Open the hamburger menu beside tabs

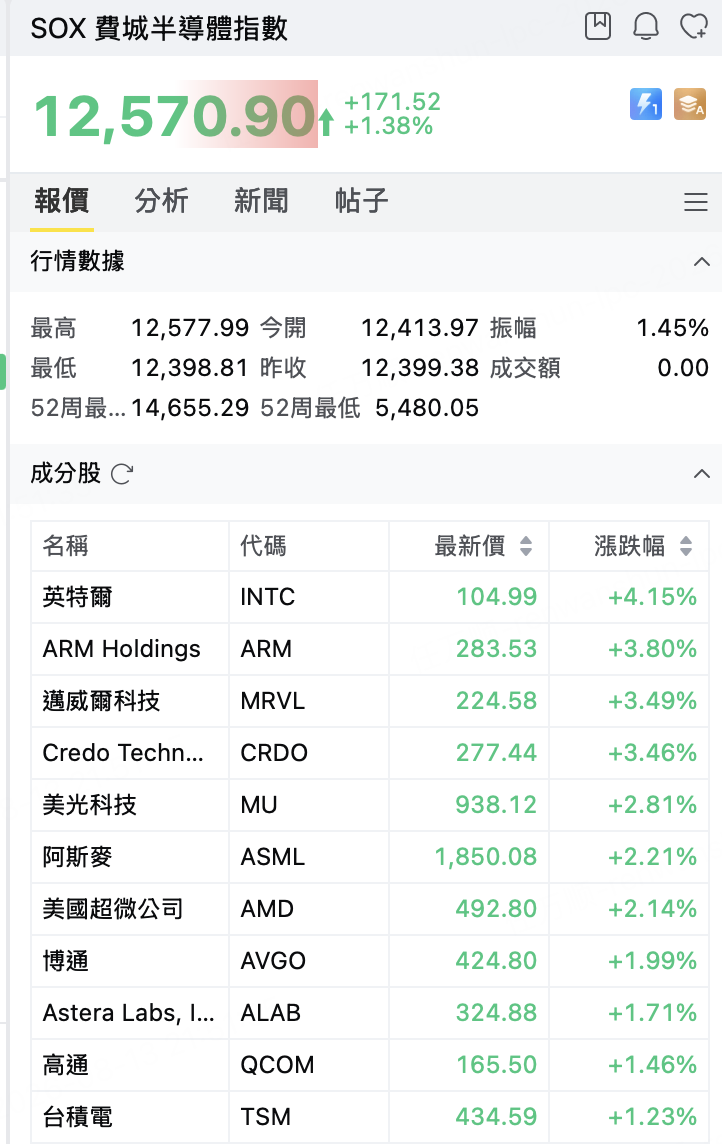[696, 202]
